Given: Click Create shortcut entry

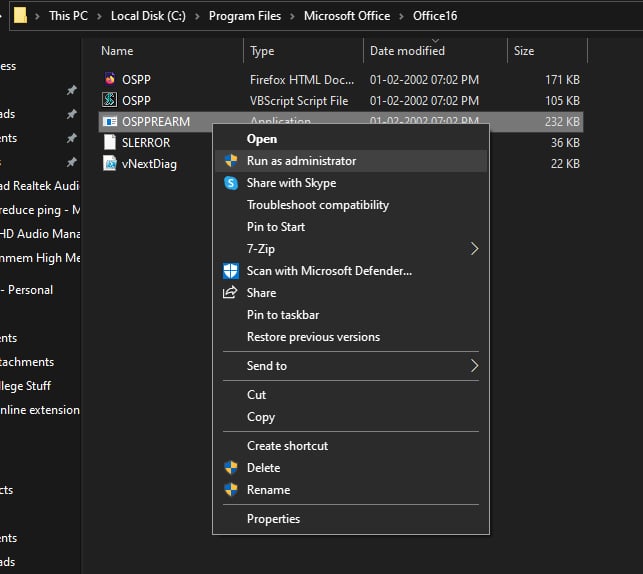Looking at the screenshot, I should (287, 446).
